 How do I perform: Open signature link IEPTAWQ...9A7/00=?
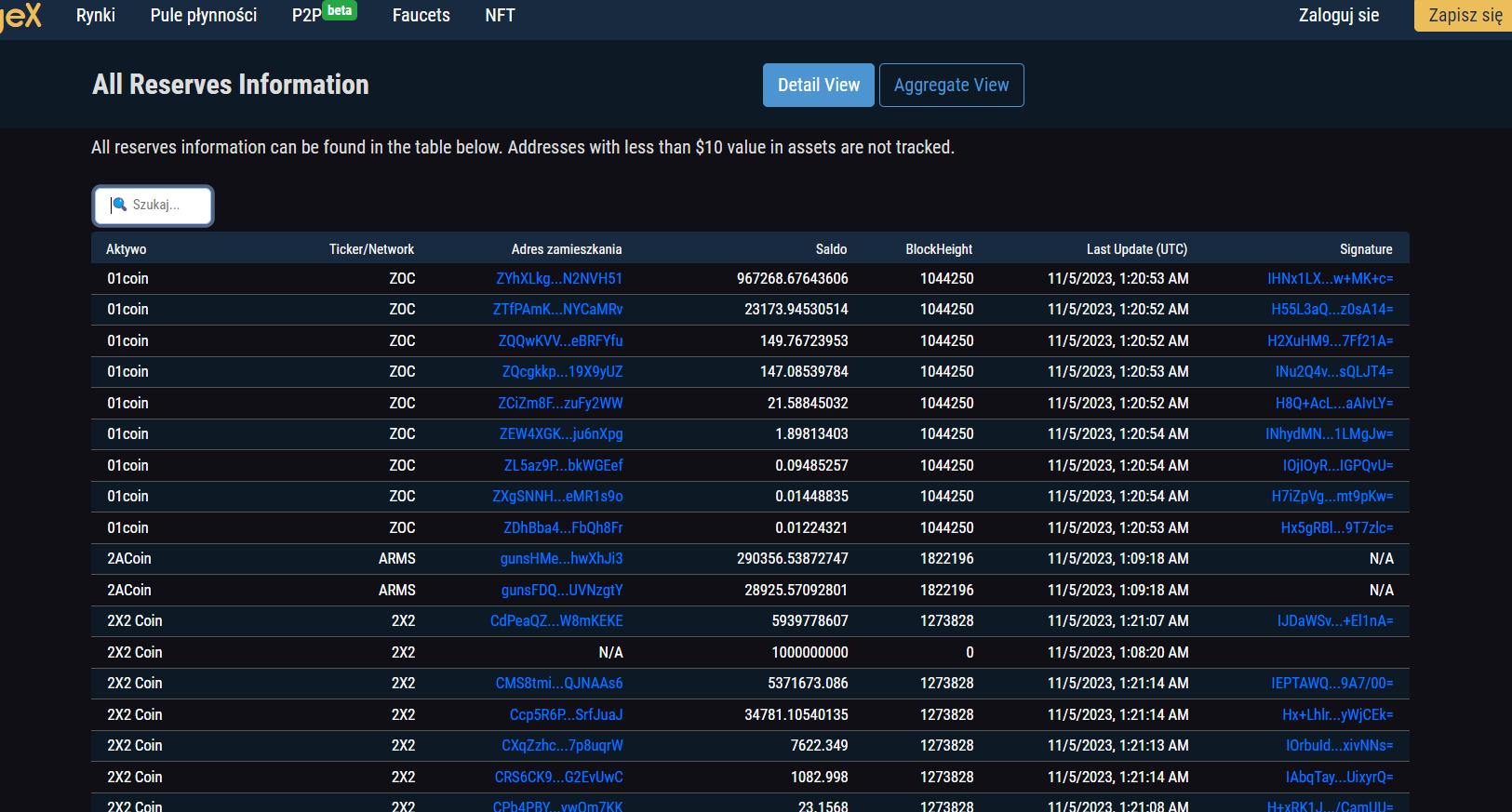pos(1331,684)
